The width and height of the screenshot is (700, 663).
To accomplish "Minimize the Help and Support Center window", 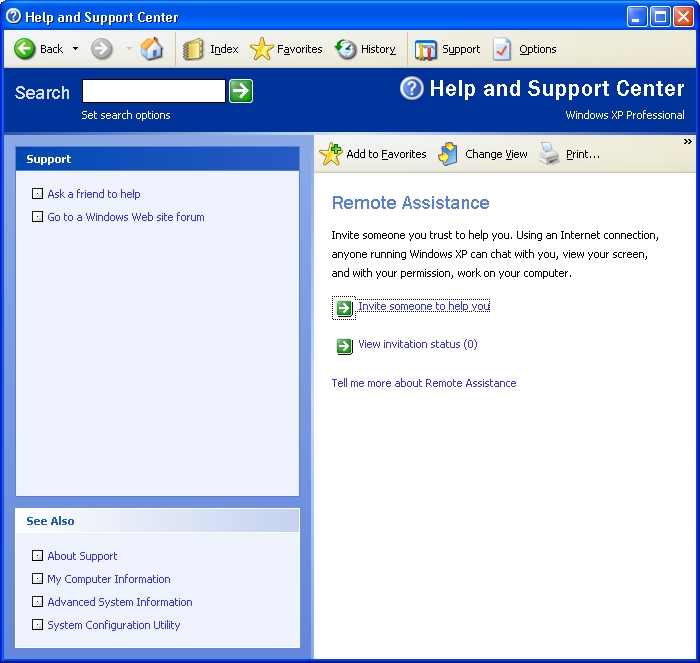I will point(637,17).
